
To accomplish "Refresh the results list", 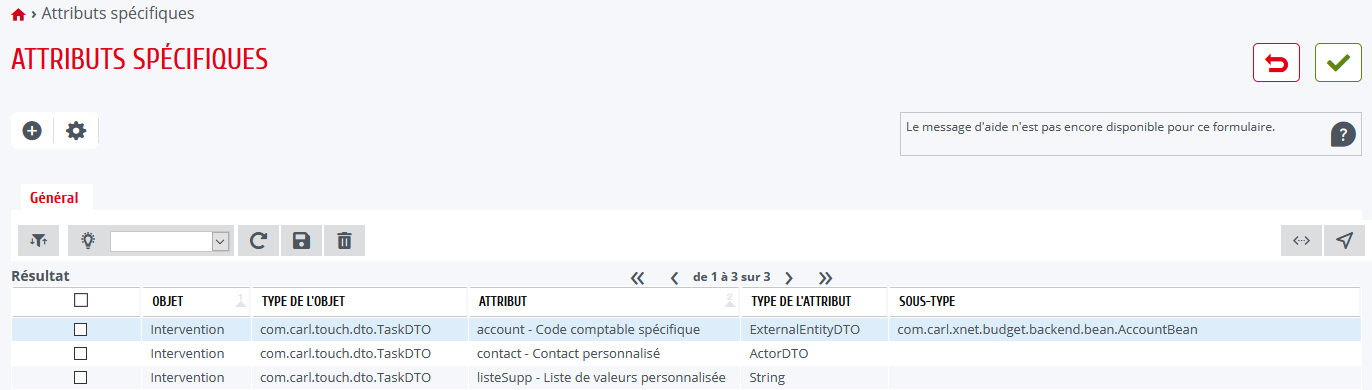I will 258,240.
